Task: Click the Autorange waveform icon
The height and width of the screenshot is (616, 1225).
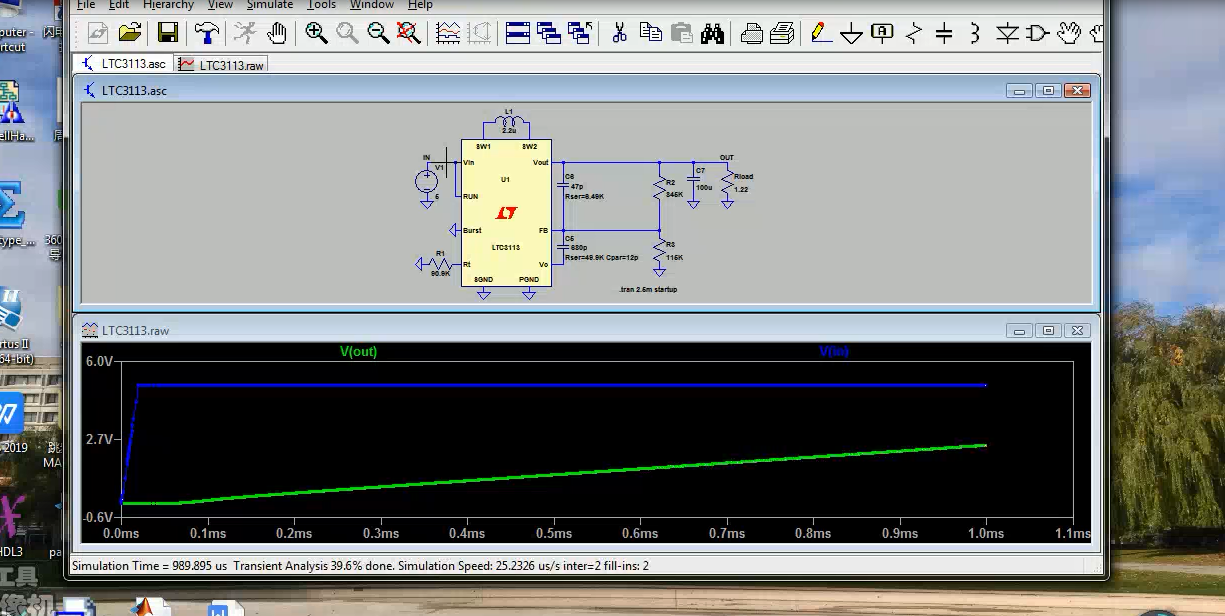Action: 448,33
